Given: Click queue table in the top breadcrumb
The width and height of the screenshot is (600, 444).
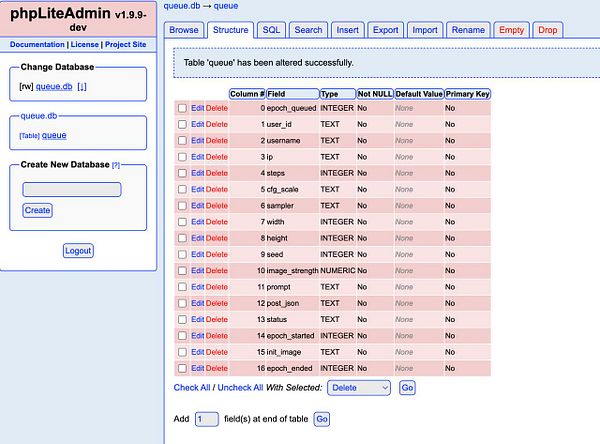Looking at the screenshot, I should [226, 6].
